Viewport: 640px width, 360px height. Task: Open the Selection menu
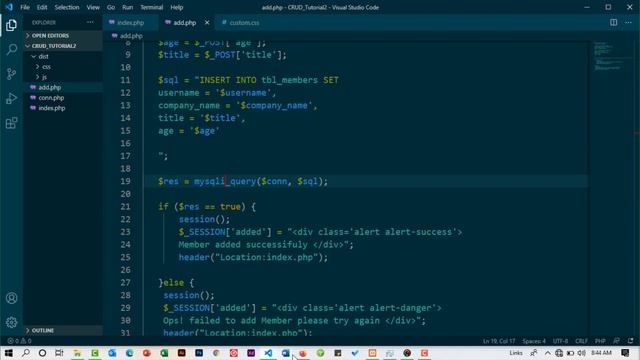click(x=67, y=7)
